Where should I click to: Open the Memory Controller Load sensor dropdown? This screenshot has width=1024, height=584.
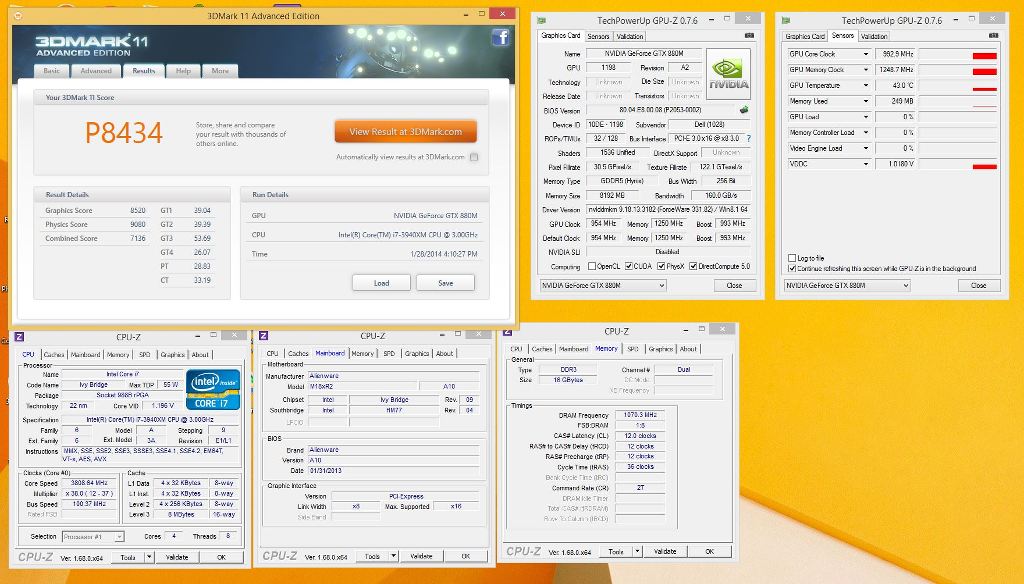(x=866, y=133)
